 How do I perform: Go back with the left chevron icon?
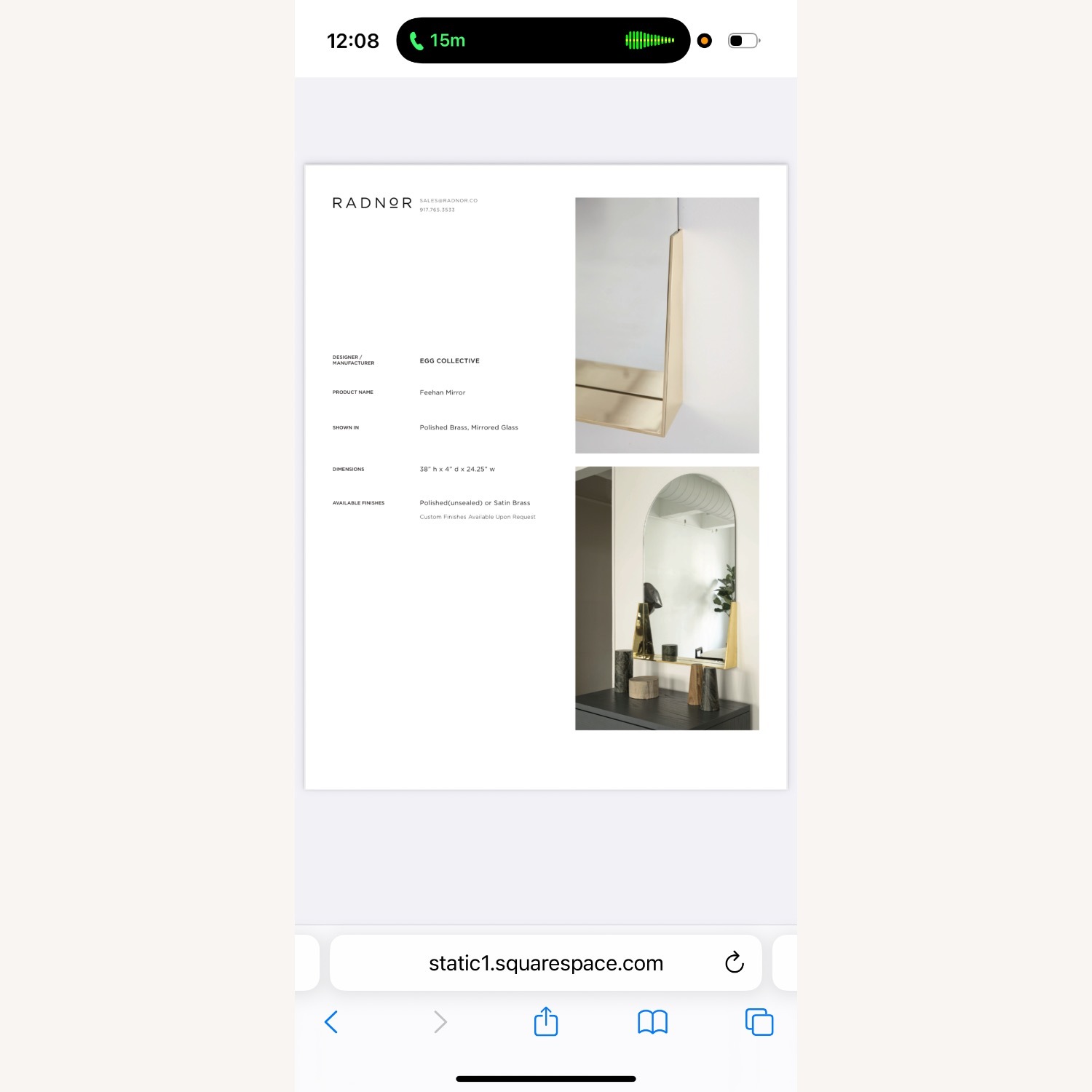pos(331,1022)
